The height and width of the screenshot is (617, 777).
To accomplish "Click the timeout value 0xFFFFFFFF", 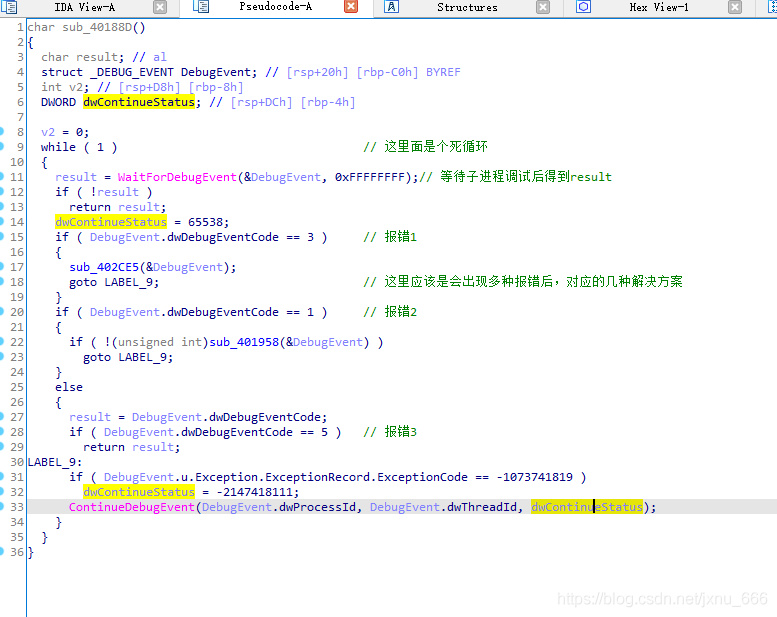I will 370,177.
